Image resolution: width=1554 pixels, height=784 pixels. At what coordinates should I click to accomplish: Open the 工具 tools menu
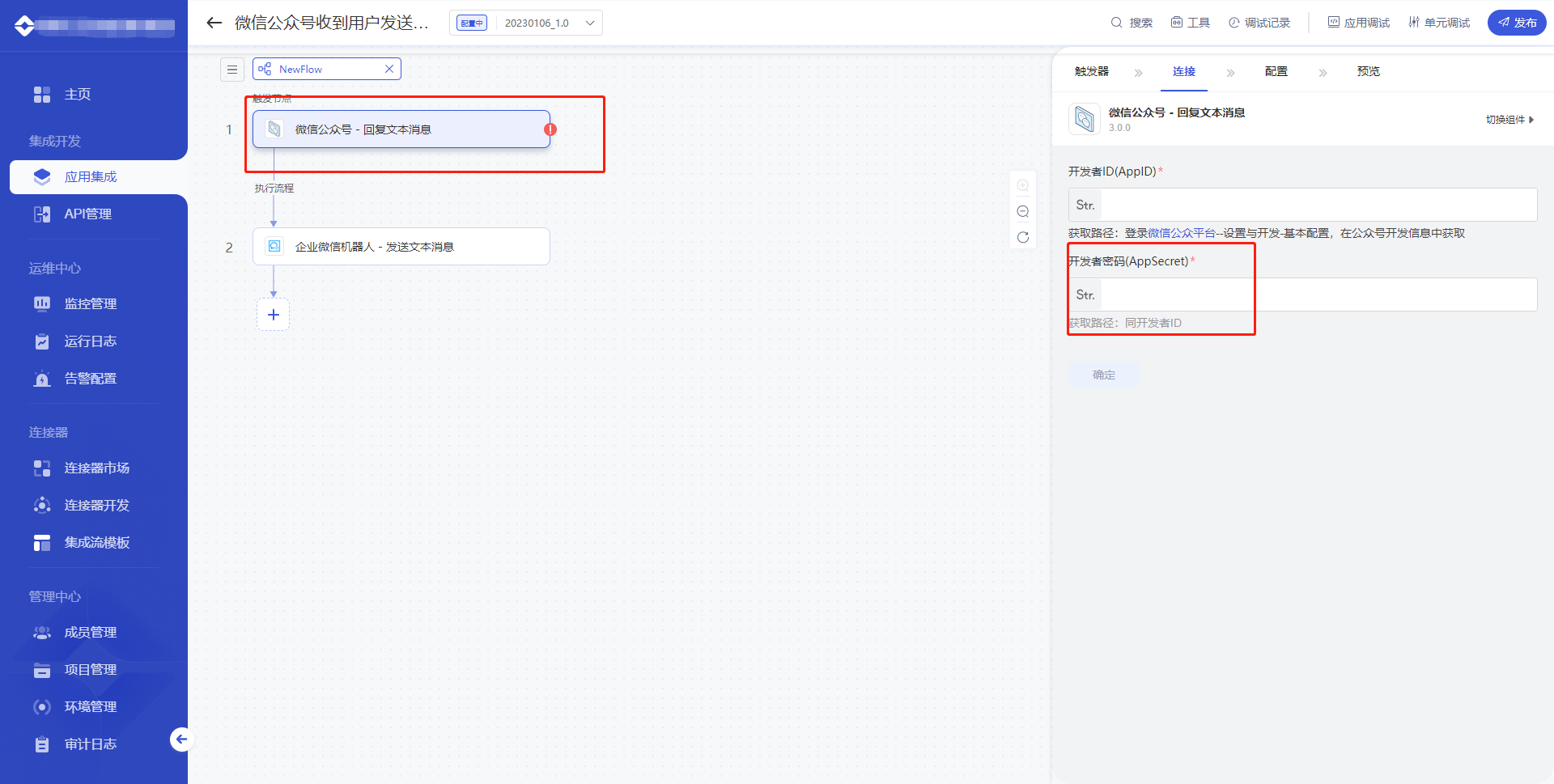pos(1191,23)
